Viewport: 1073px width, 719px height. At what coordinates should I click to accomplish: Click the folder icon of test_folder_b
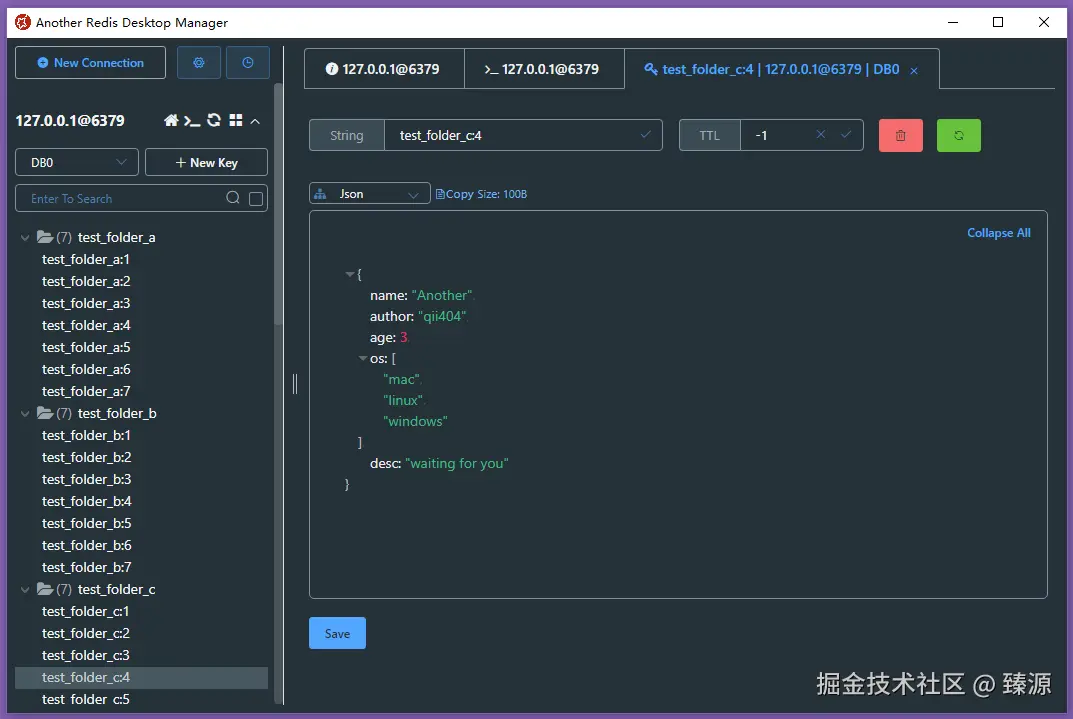[45, 413]
